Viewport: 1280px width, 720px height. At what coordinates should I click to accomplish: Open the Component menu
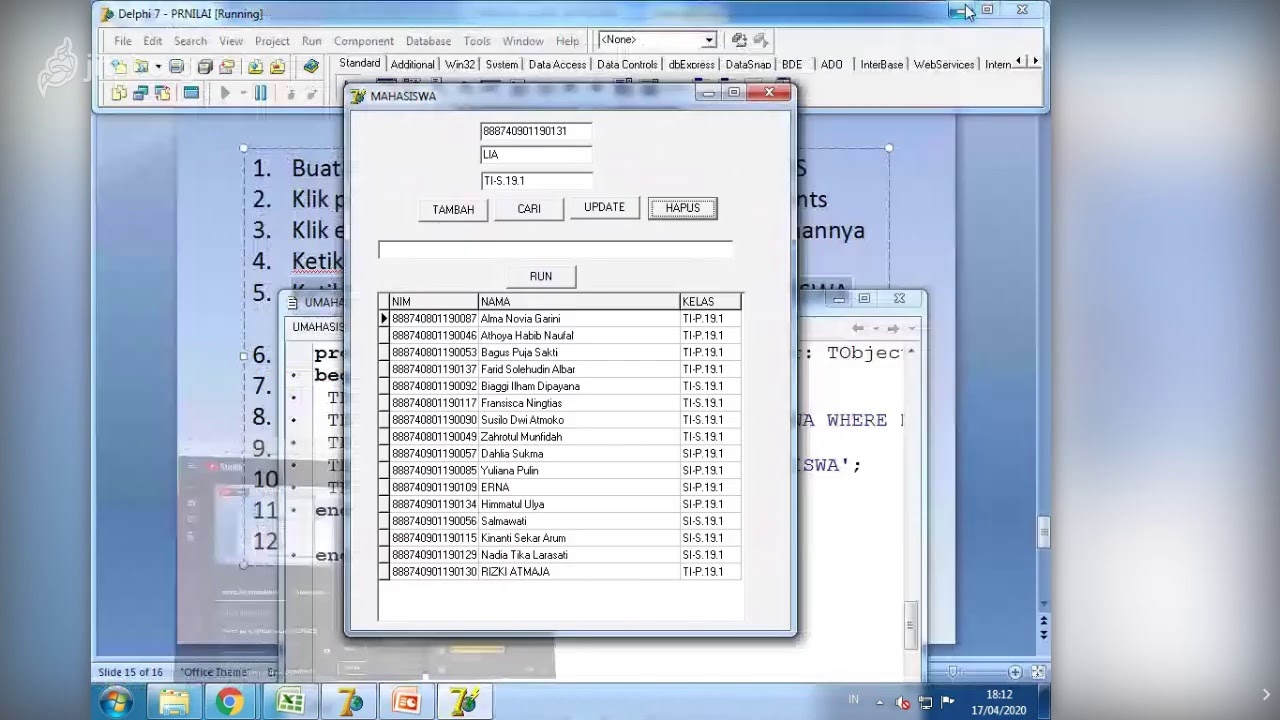click(364, 41)
